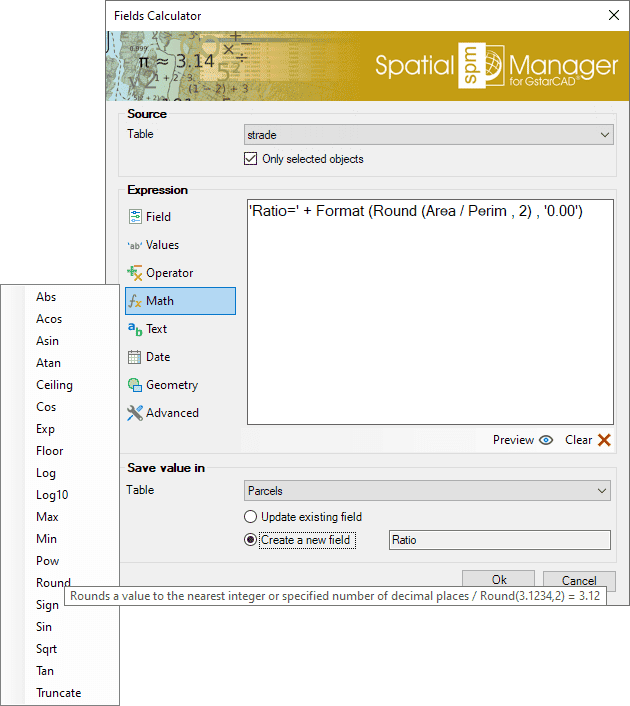Click the new field name input box
The width and height of the screenshot is (630, 706).
498,540
